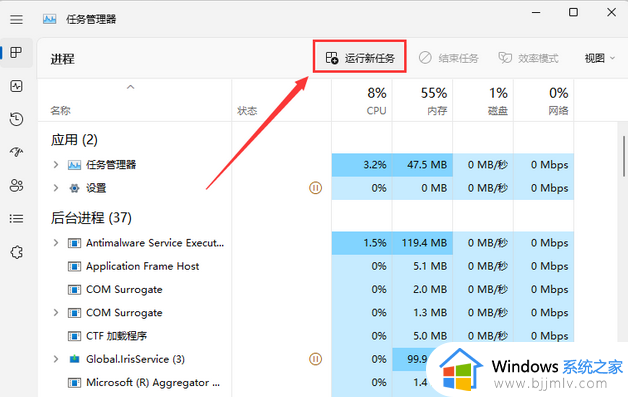Click the 运行新任务 button
The image size is (628, 397).
point(360,58)
